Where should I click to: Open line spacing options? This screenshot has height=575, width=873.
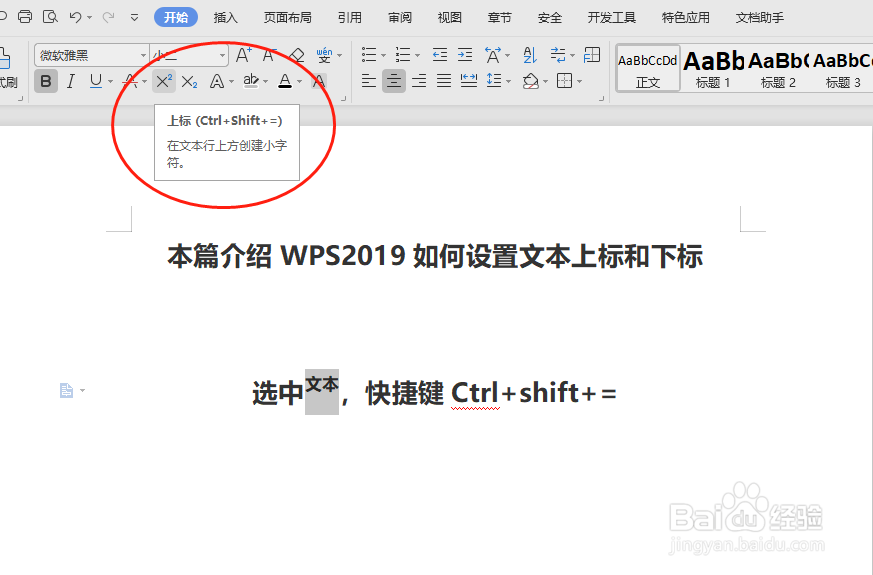pyautogui.click(x=494, y=81)
